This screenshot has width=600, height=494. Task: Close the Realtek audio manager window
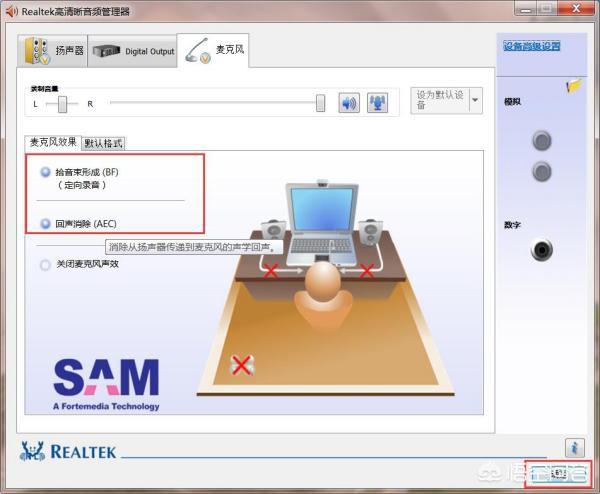pyautogui.click(x=576, y=8)
